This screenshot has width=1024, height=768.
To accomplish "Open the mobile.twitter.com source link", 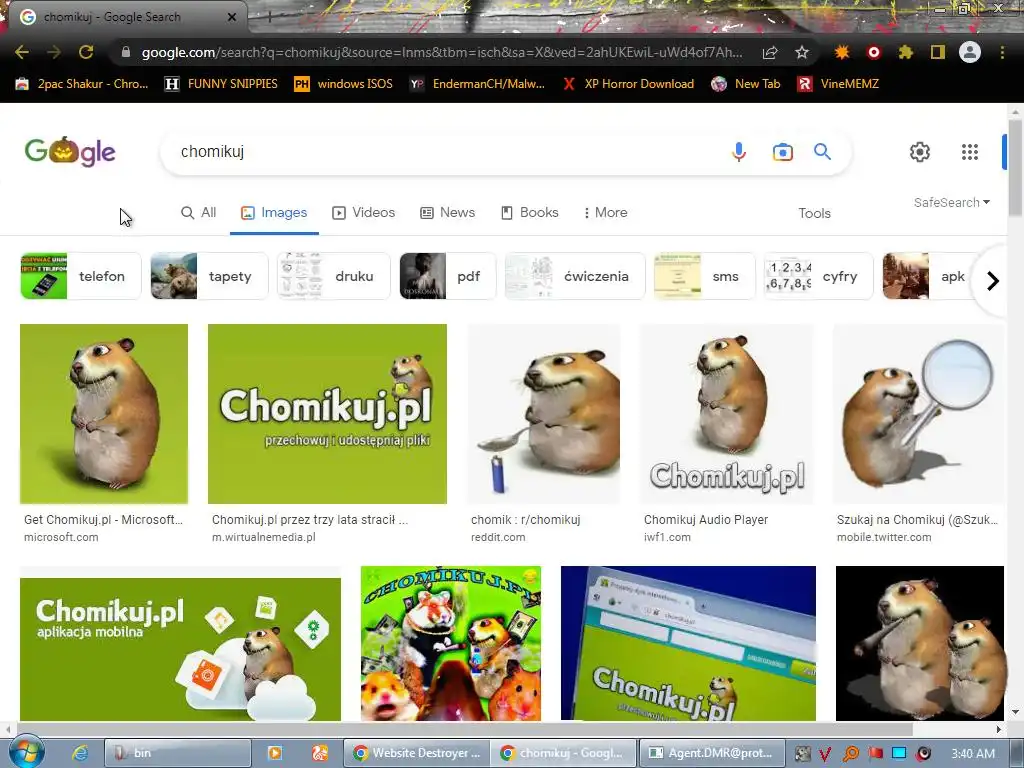I will [x=884, y=537].
